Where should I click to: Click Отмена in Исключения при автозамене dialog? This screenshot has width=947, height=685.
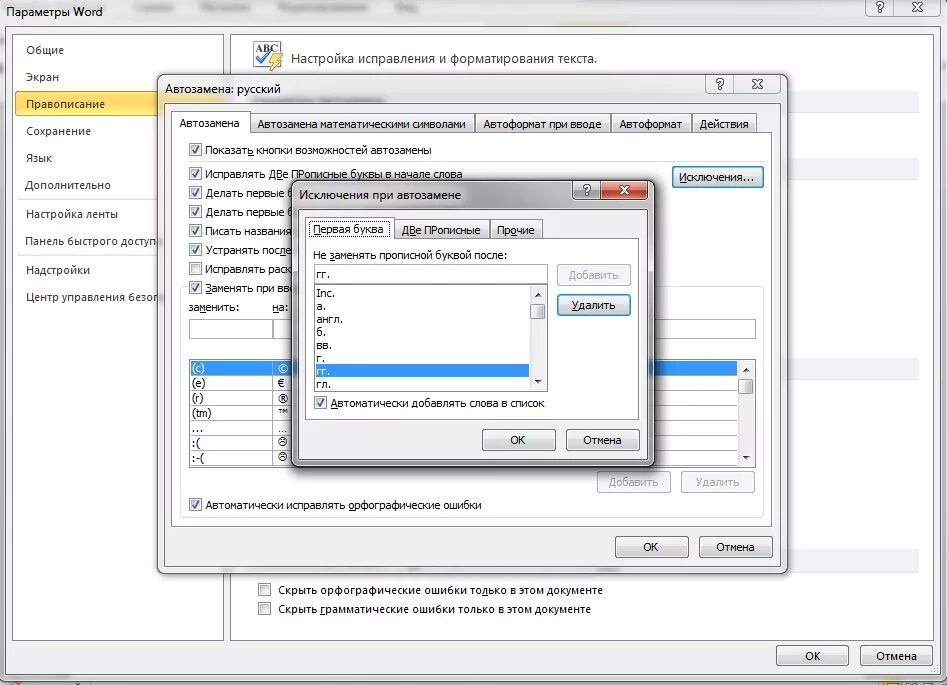602,440
